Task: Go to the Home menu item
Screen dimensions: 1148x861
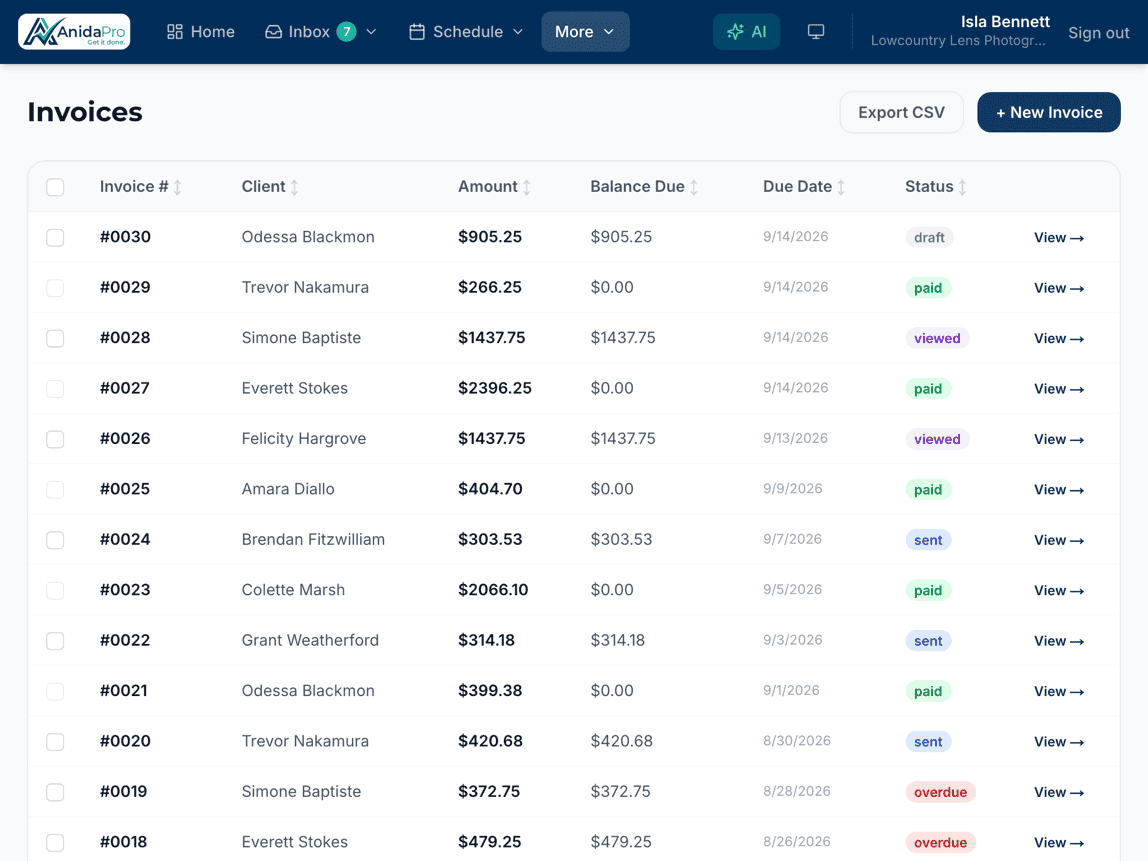Action: pos(201,31)
